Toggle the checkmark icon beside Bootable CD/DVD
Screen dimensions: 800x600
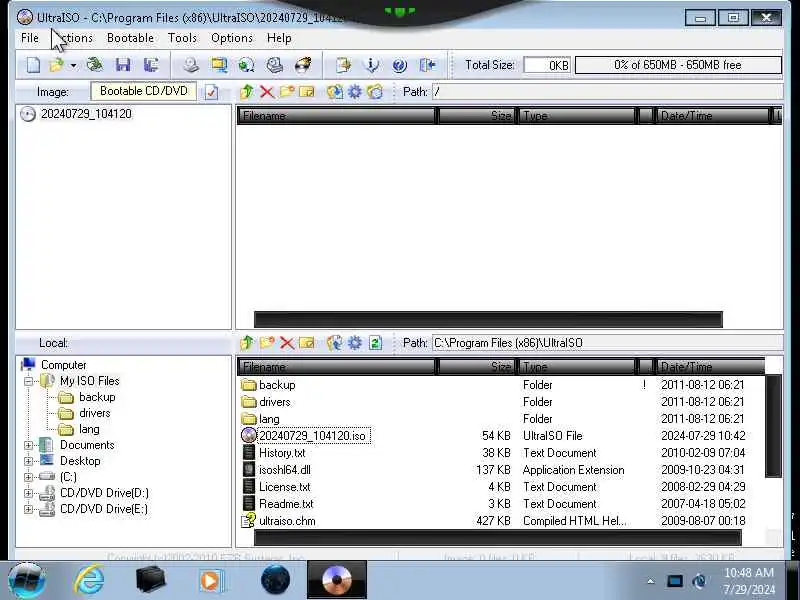point(211,92)
